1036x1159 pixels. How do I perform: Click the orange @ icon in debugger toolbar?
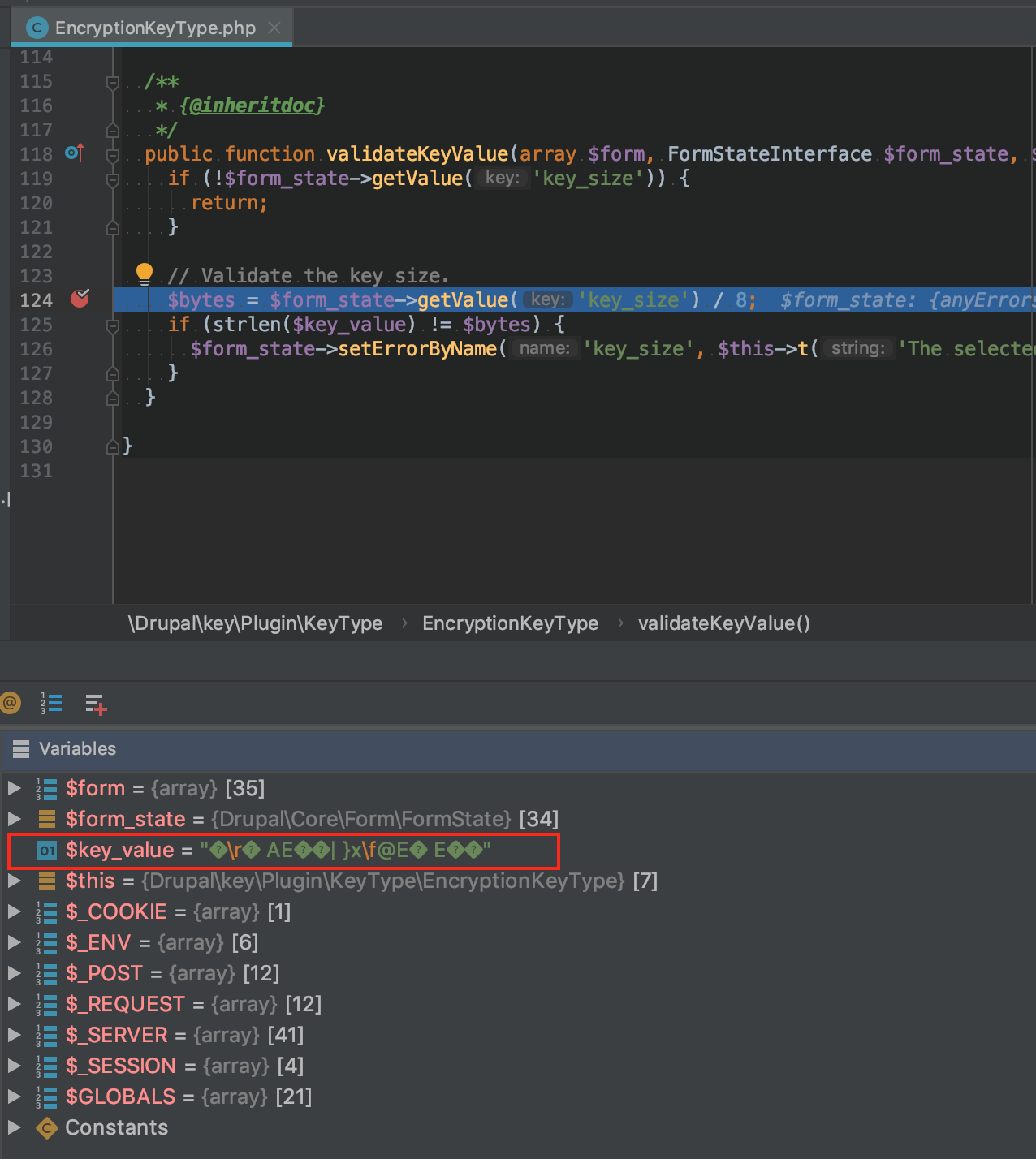coord(11,703)
